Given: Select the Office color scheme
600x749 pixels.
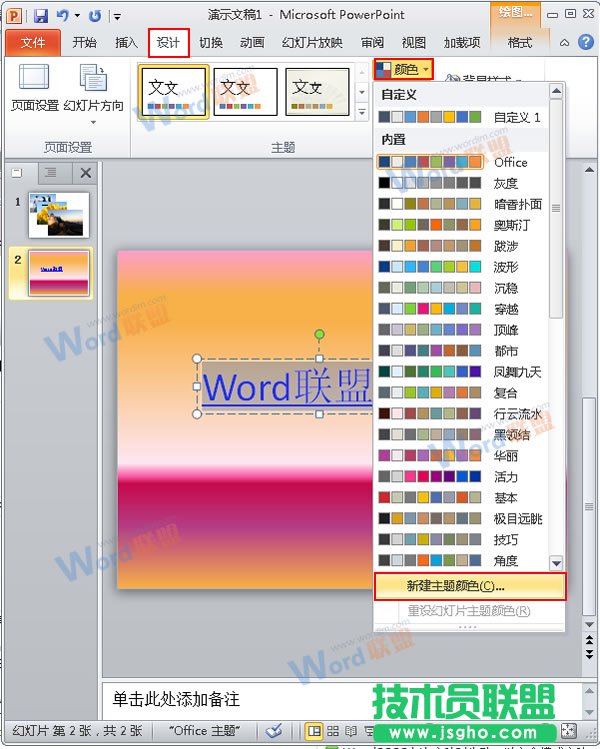Looking at the screenshot, I should point(469,162).
